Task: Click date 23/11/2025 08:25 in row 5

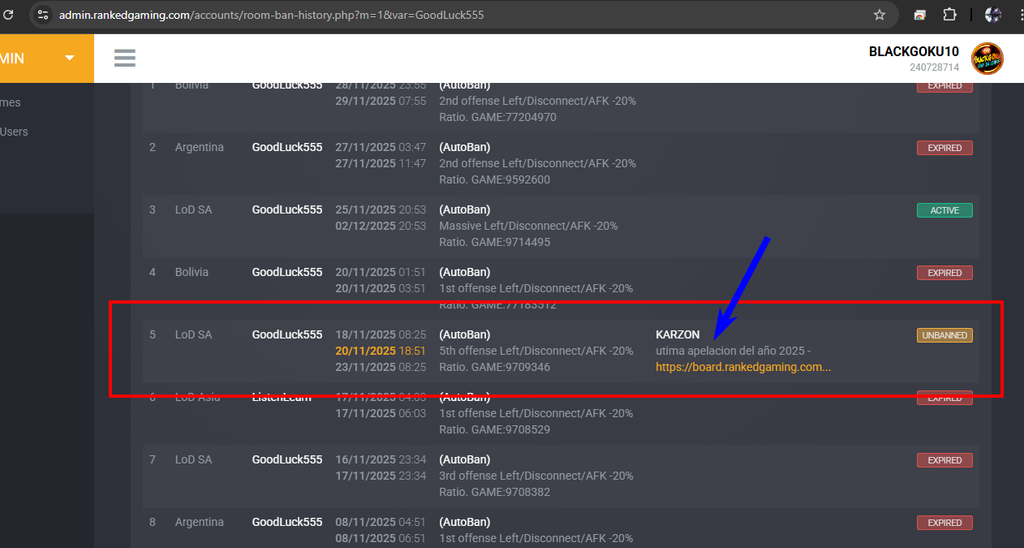Action: tap(380, 367)
